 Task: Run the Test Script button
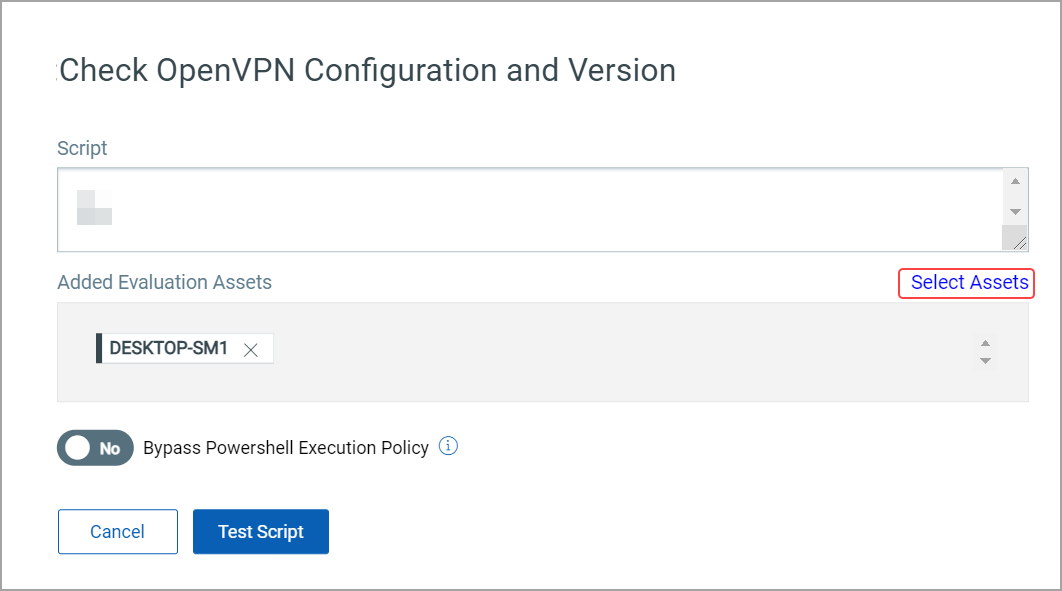[x=260, y=532]
